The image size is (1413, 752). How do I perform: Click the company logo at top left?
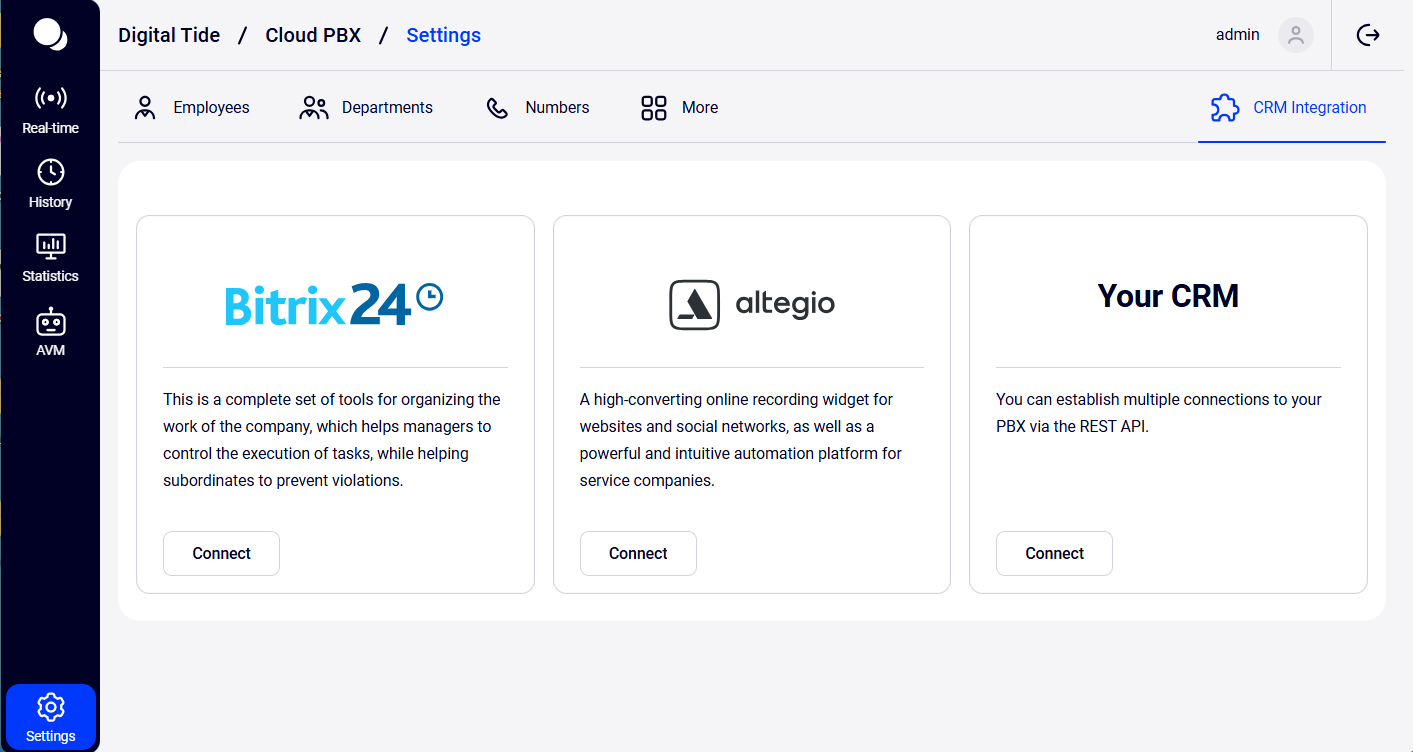coord(50,34)
